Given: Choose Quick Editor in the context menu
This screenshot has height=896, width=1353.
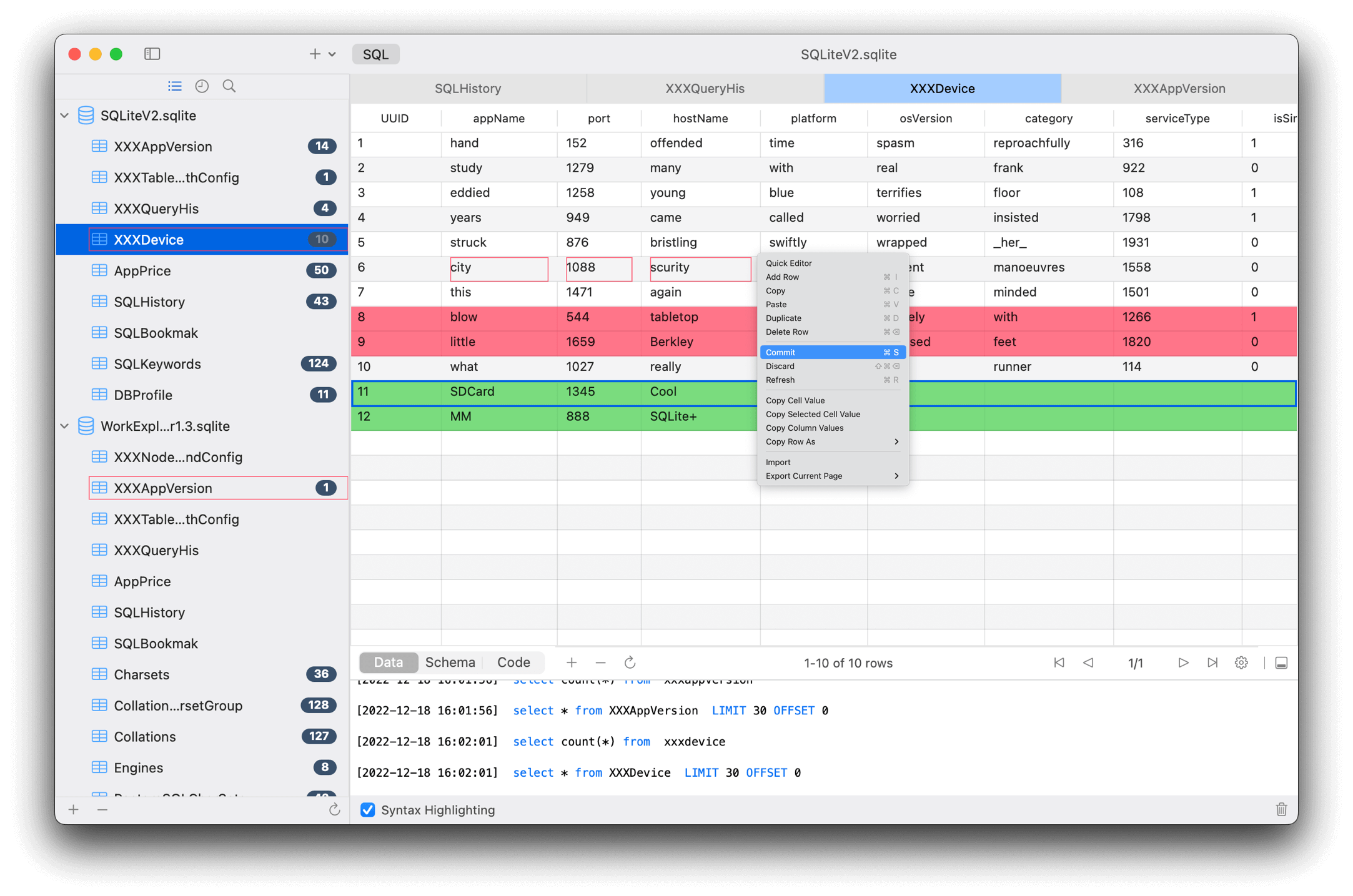Looking at the screenshot, I should pos(833,263).
